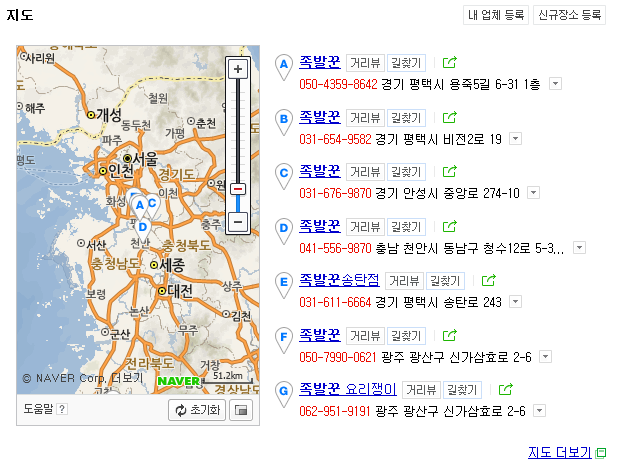Click the zoom slider track on map
The image size is (632, 471).
(x=238, y=145)
